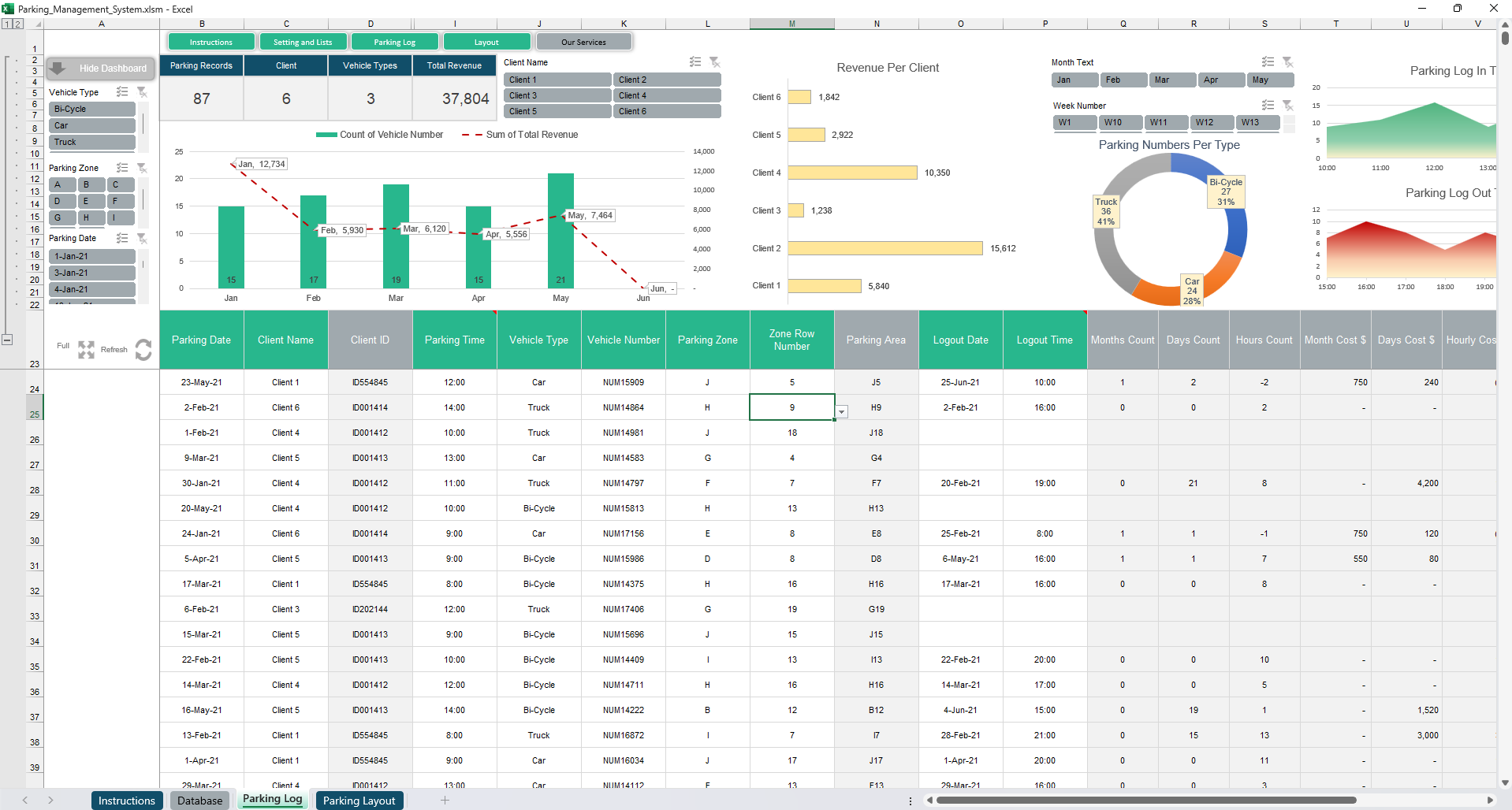
Task: Collapse the grouped rows using minus button
Action: [x=7, y=340]
